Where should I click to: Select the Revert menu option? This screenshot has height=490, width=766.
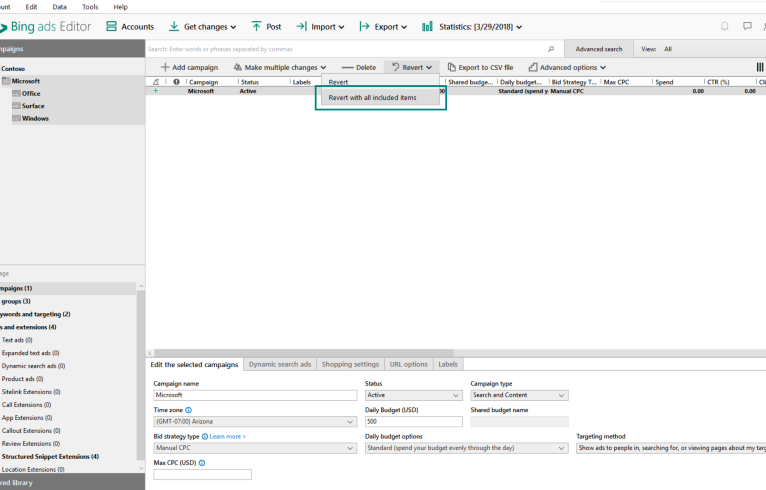pos(339,82)
